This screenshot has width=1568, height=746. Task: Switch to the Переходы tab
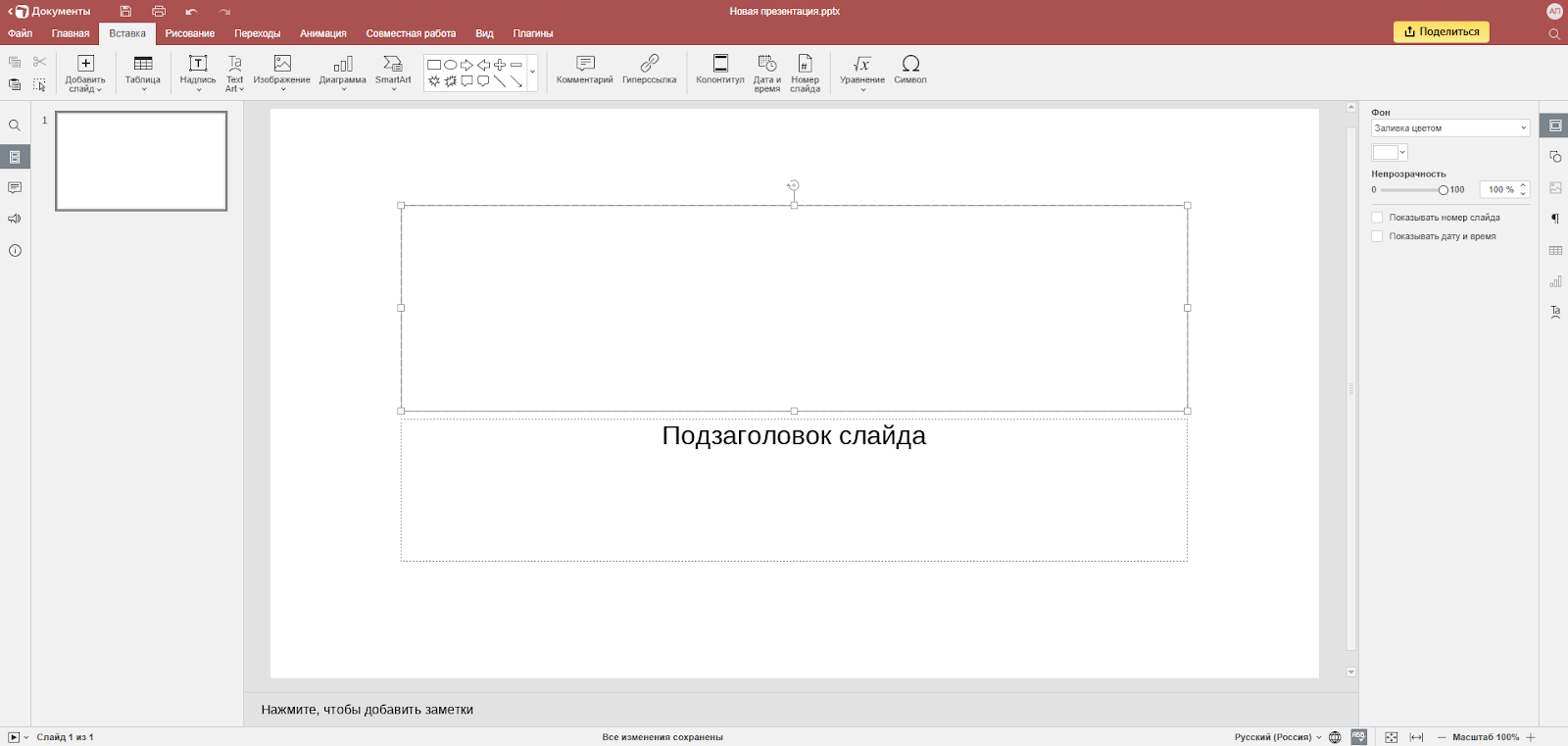click(258, 33)
